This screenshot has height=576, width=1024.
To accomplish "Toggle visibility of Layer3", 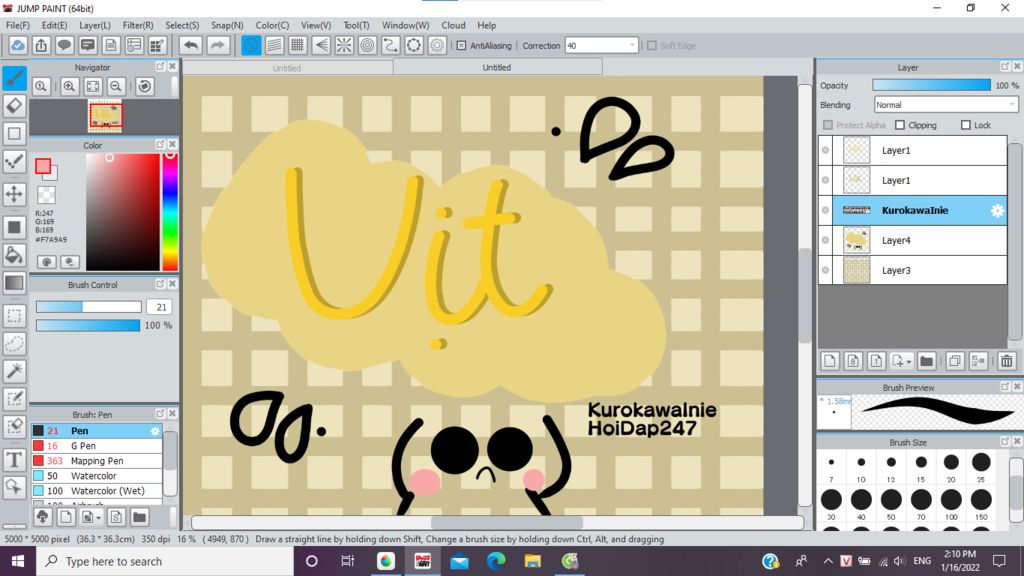I will [x=825, y=270].
